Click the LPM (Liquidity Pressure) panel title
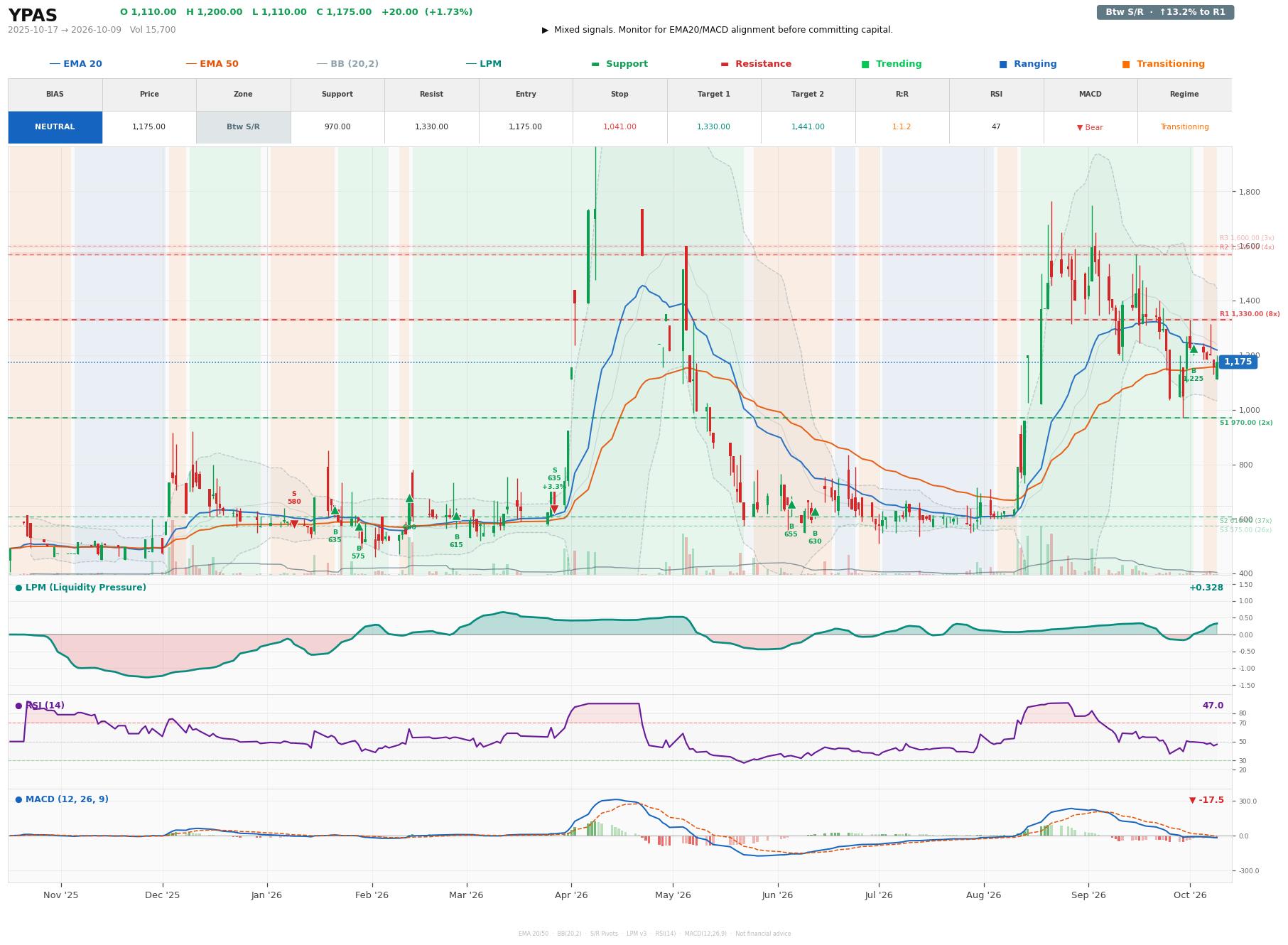Viewport: 1288px width, 945px height. click(x=80, y=588)
